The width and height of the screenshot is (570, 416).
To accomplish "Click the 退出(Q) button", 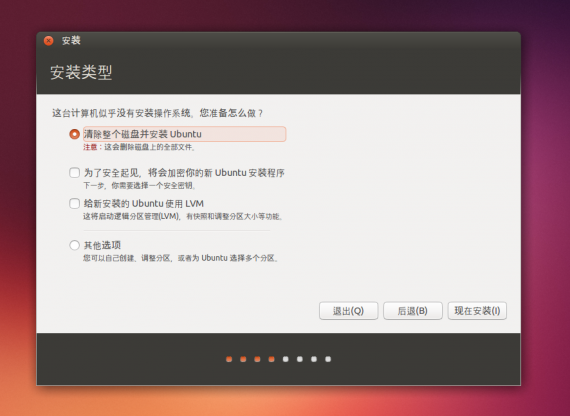I will click(349, 311).
